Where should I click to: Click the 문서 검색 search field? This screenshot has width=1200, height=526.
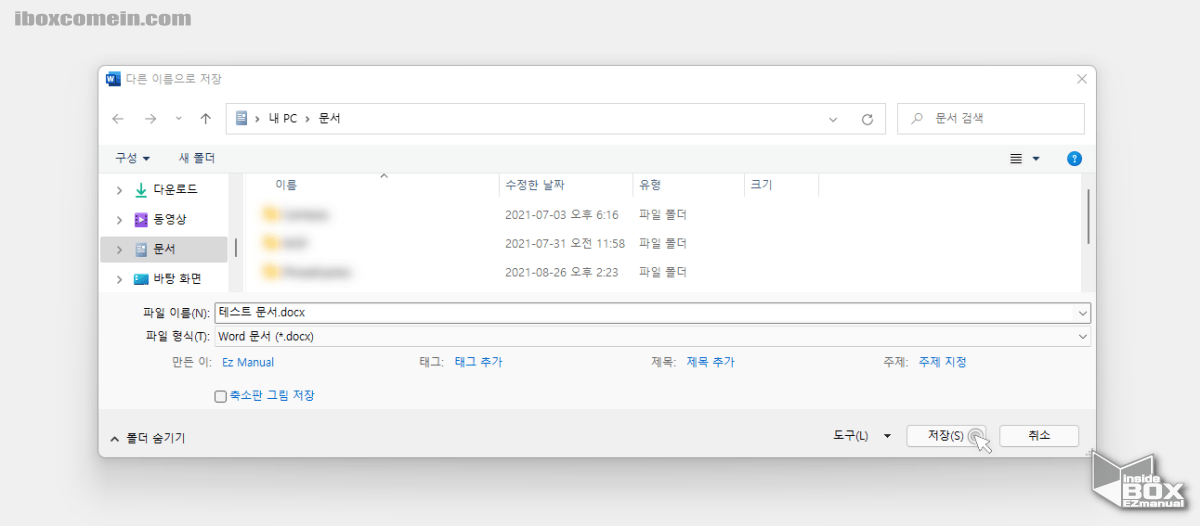pyautogui.click(x=991, y=118)
